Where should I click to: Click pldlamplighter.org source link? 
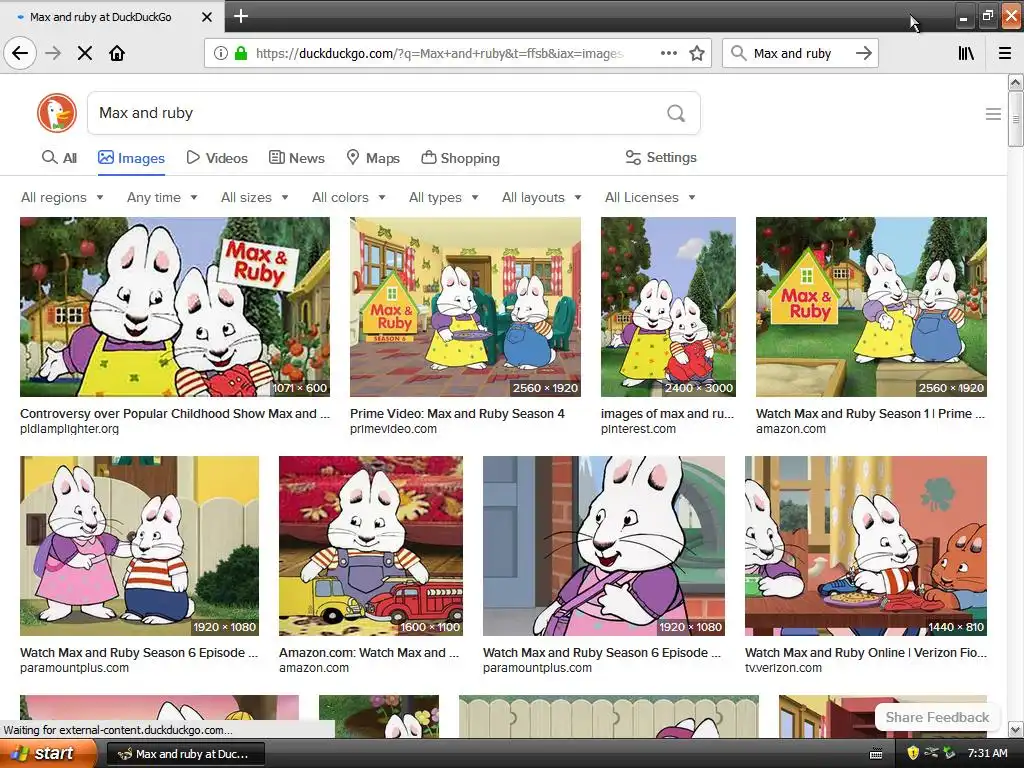pos(69,429)
